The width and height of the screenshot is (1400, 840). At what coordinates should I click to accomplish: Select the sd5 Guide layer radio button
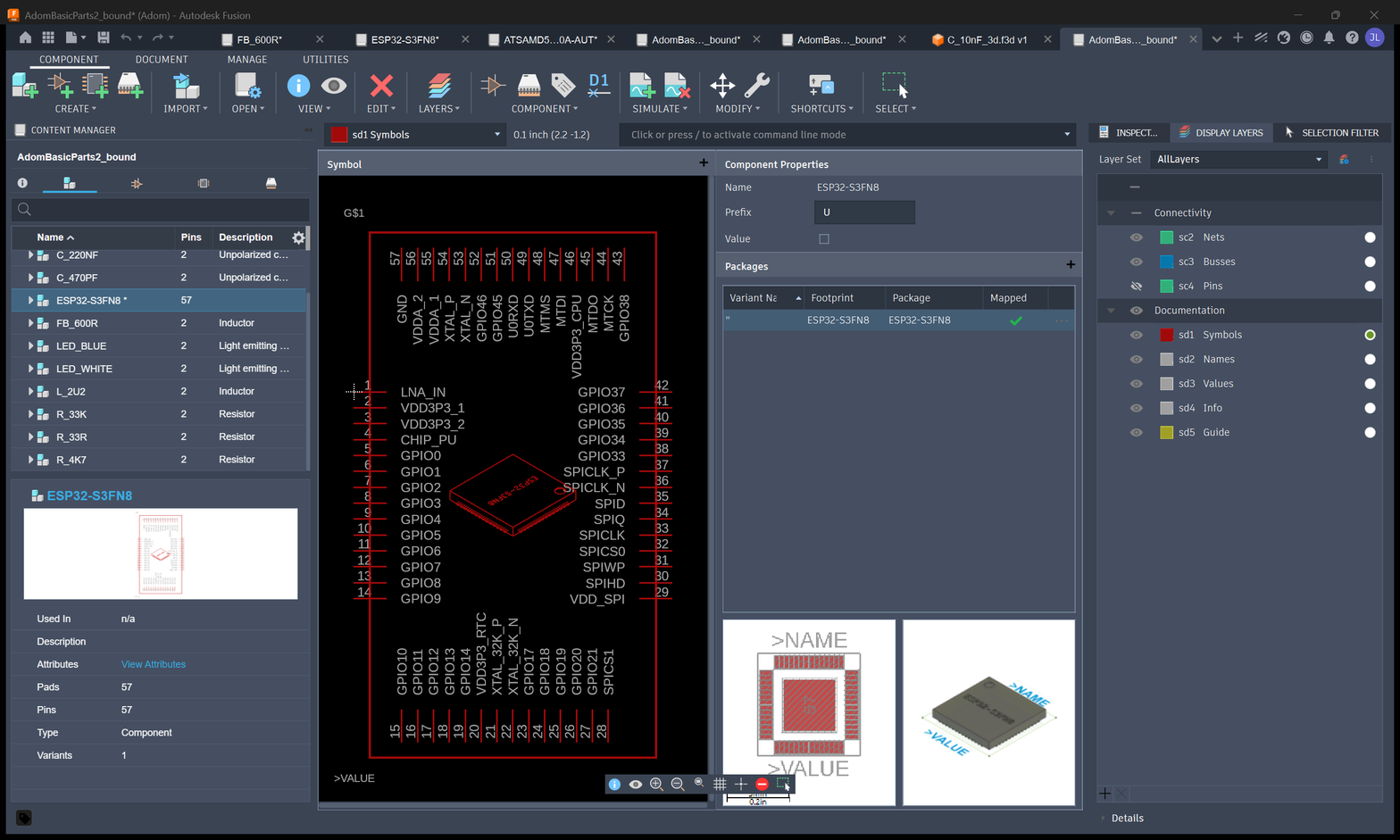click(1370, 432)
